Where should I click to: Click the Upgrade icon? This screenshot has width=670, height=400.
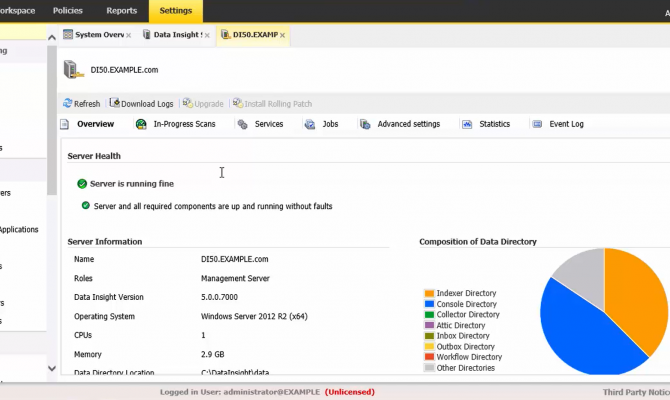(x=188, y=103)
